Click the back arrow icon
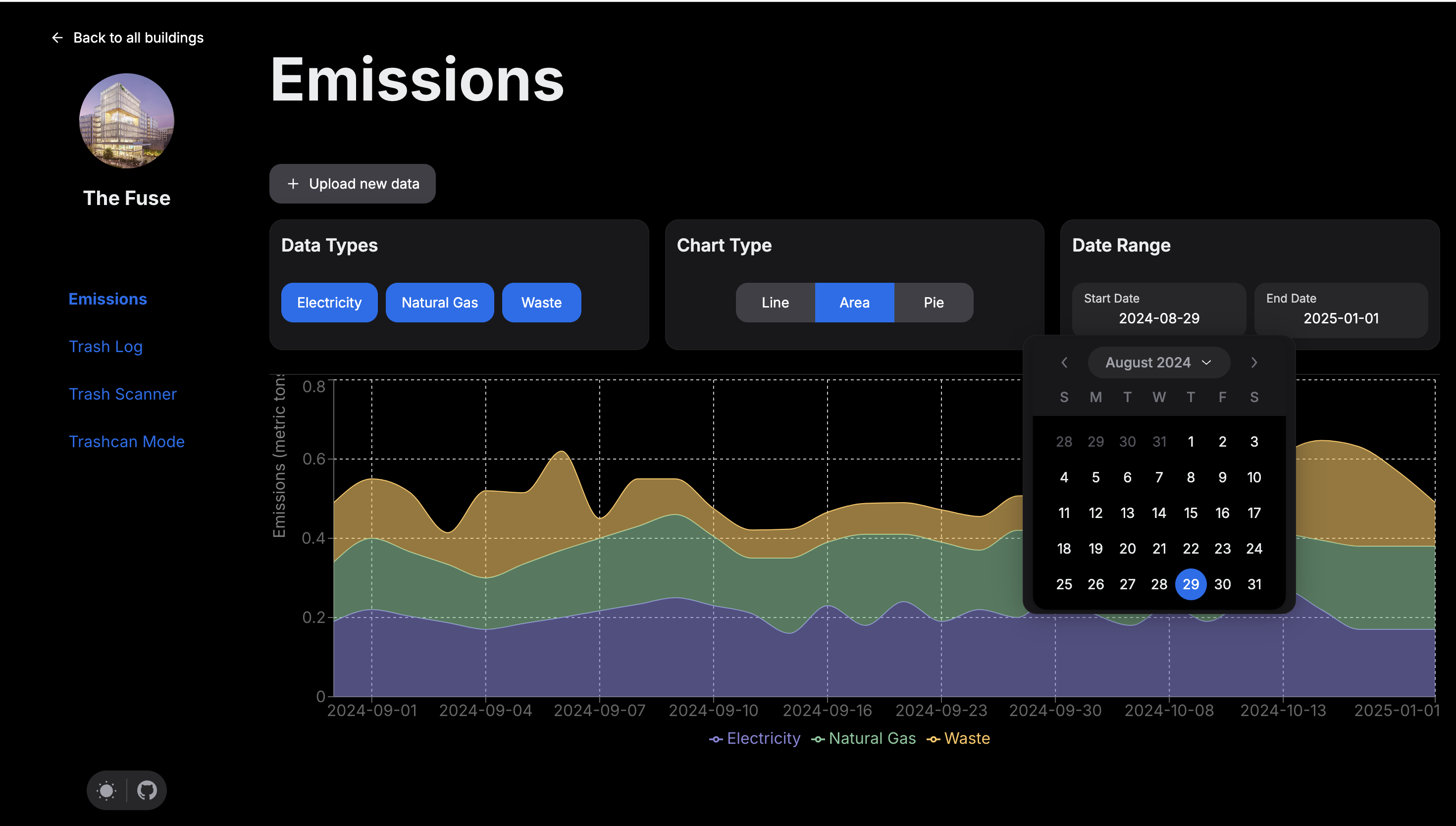 (57, 38)
